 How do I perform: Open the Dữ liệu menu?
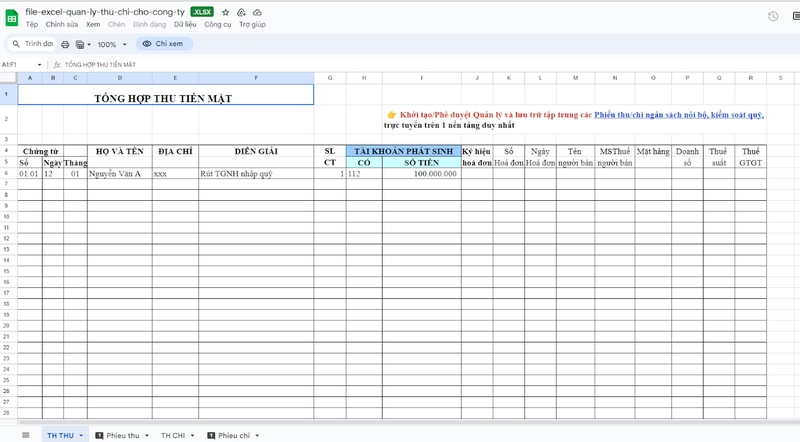(185, 24)
